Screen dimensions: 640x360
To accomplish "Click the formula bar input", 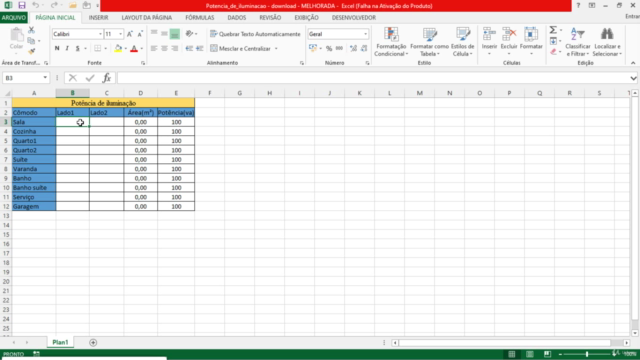I will coord(373,78).
